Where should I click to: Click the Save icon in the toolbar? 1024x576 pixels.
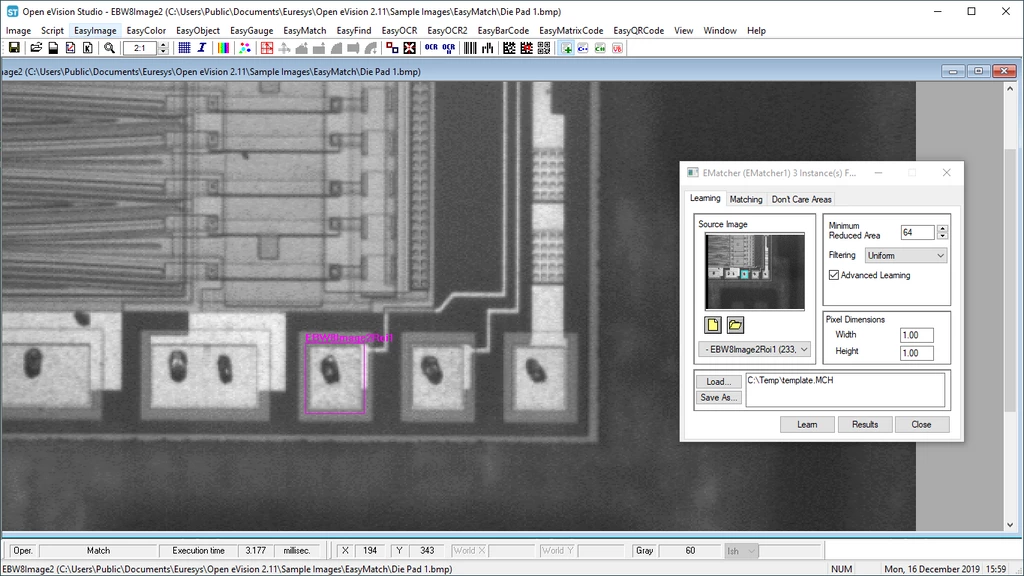(14, 48)
